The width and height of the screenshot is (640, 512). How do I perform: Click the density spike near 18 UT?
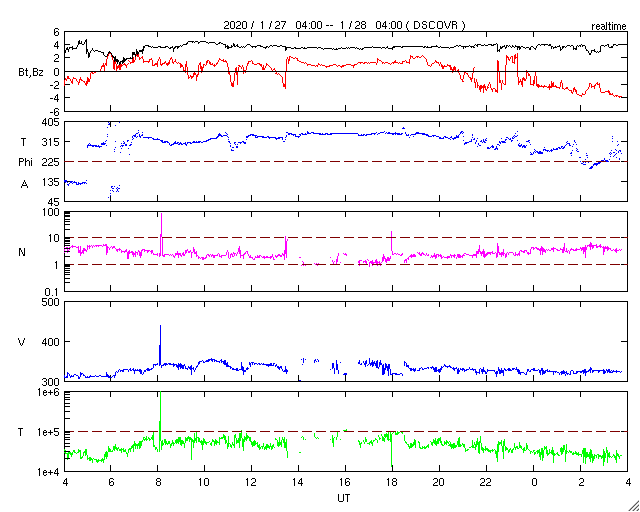tap(391, 242)
